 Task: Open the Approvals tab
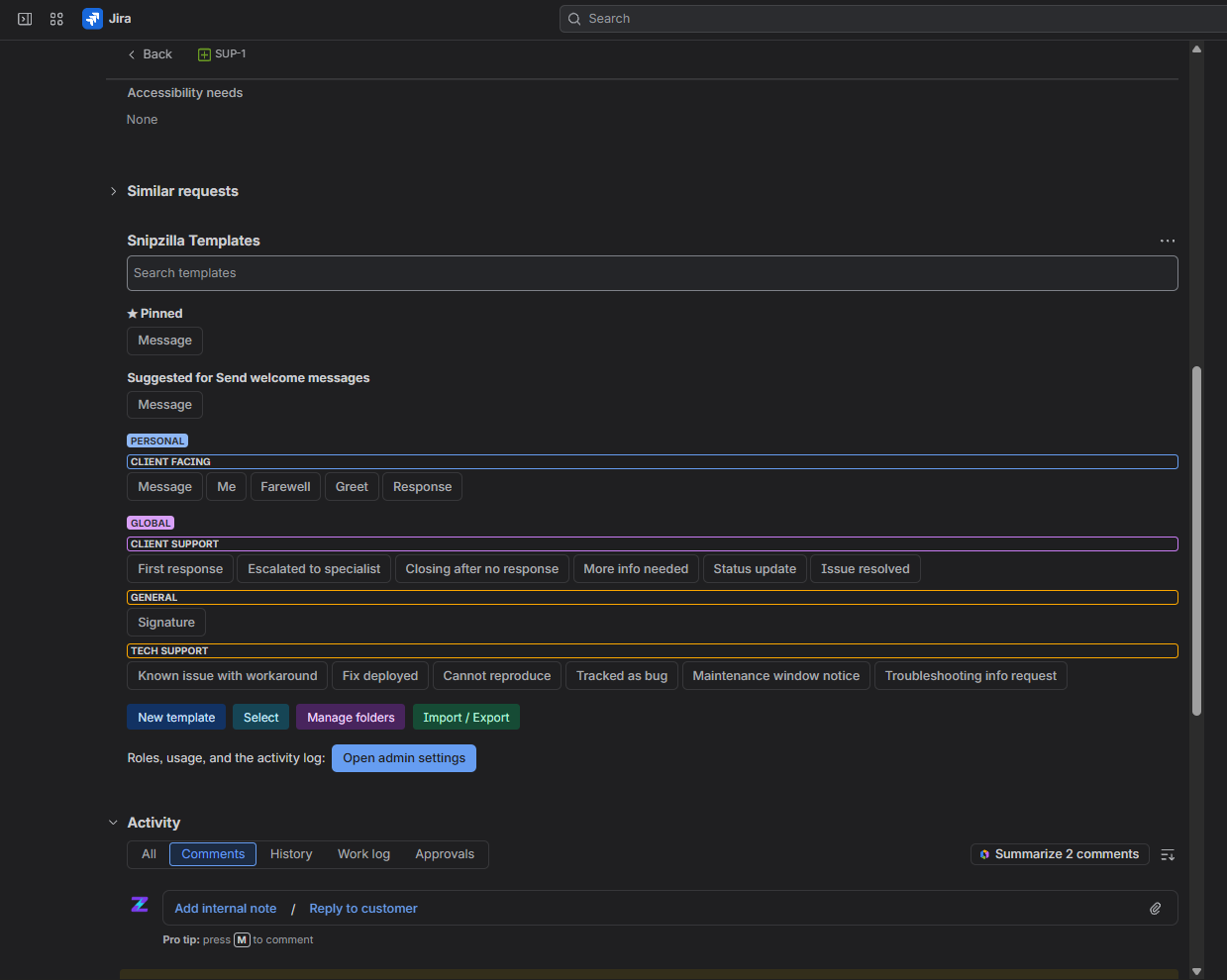click(x=445, y=854)
